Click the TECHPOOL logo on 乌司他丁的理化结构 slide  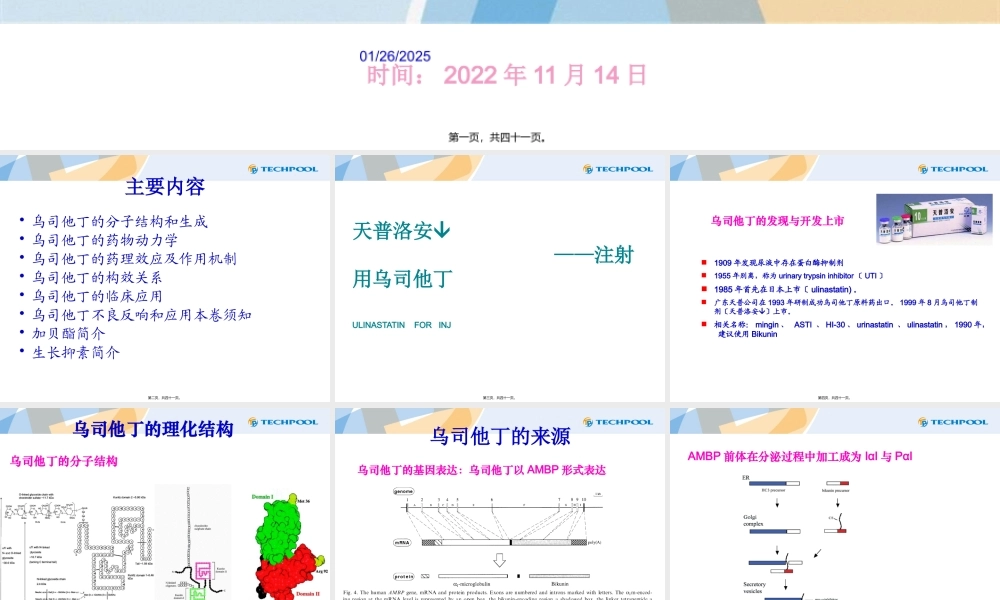click(x=285, y=422)
